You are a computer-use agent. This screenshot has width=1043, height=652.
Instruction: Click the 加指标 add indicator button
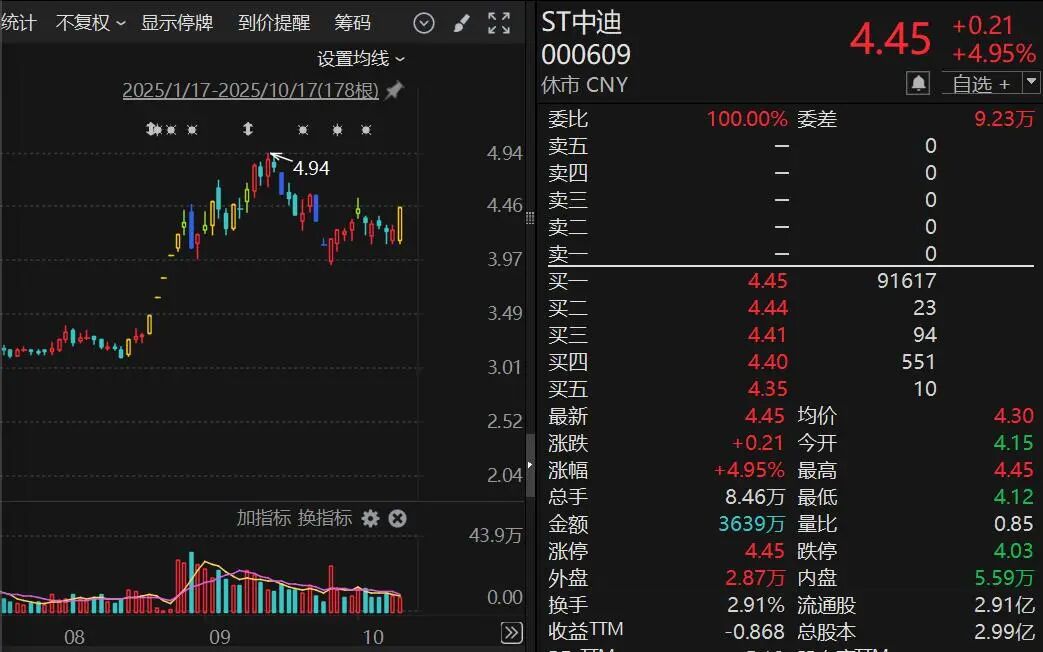tap(264, 518)
